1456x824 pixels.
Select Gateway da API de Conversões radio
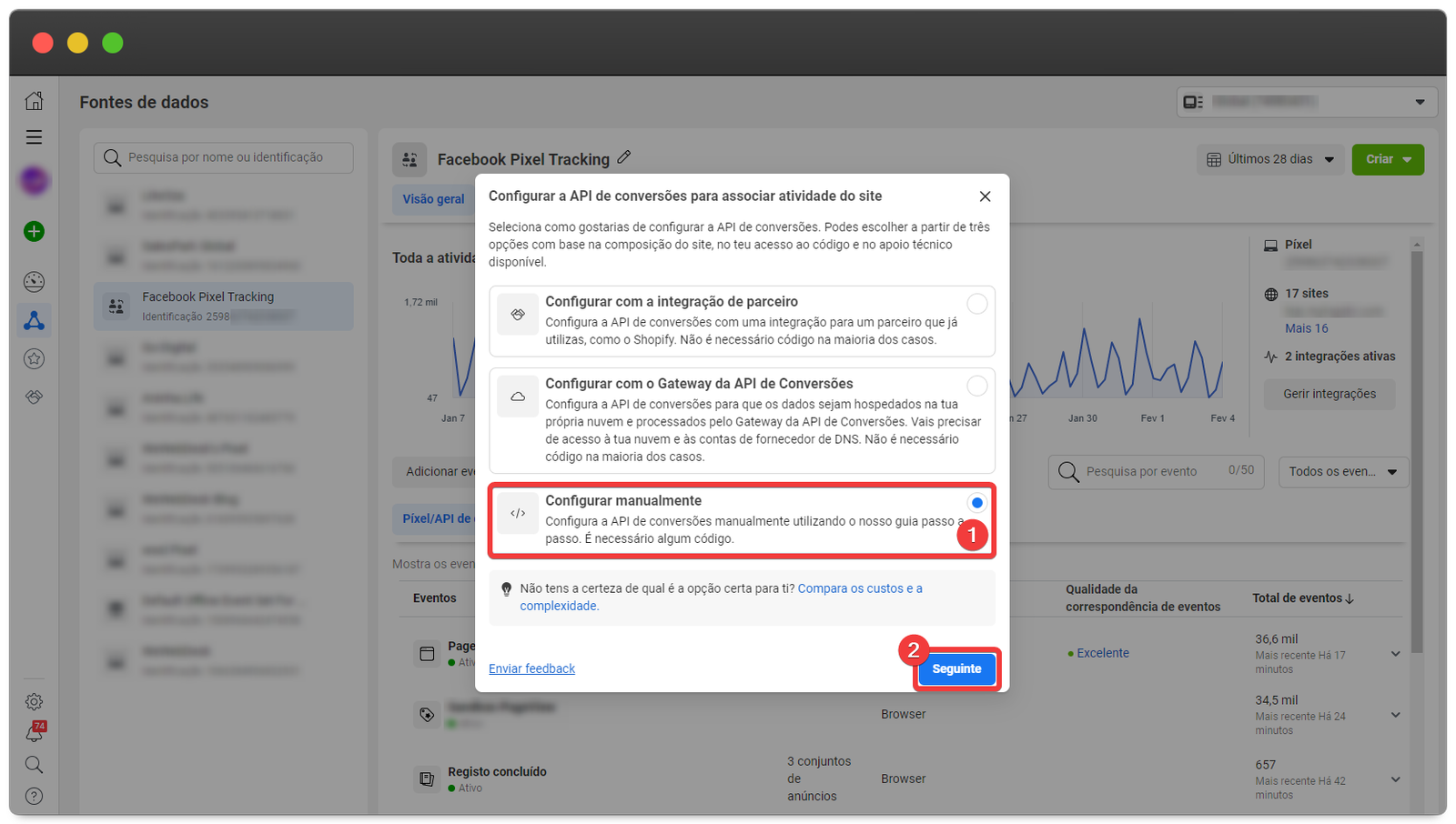976,386
